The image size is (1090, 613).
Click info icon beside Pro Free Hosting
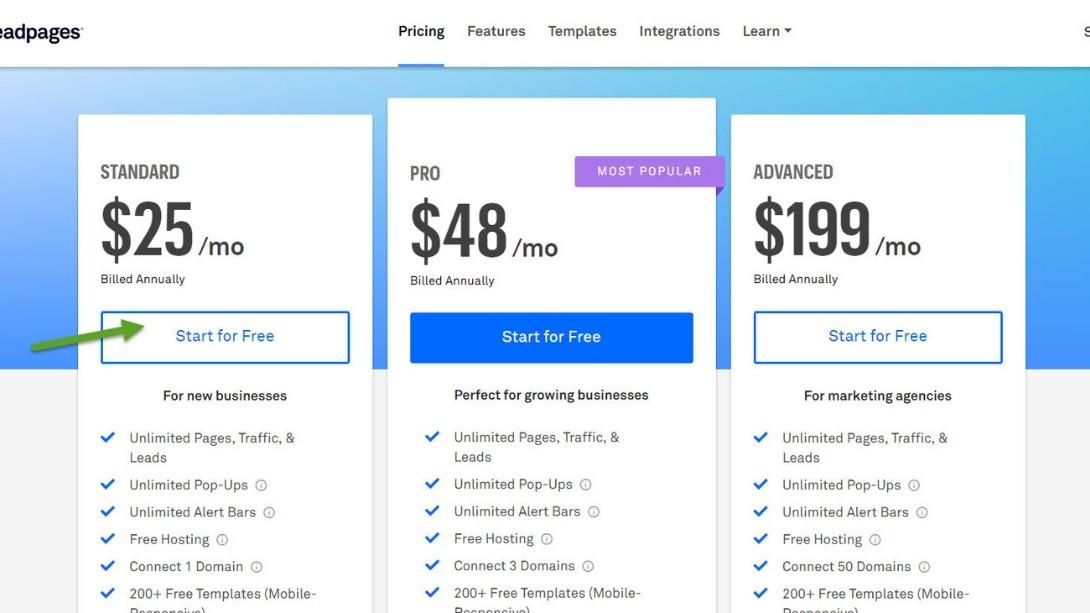[x=546, y=539]
